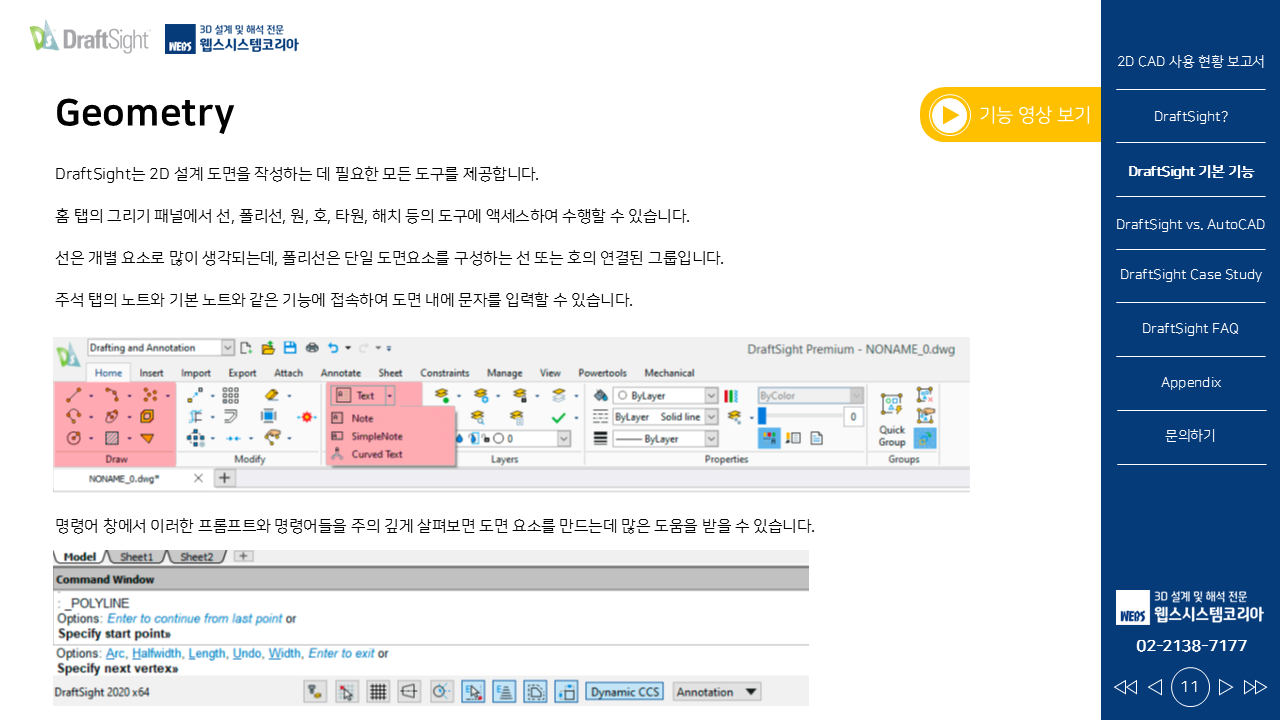Select the Hatch tool in Draw panel
The image size is (1280, 720).
point(112,438)
